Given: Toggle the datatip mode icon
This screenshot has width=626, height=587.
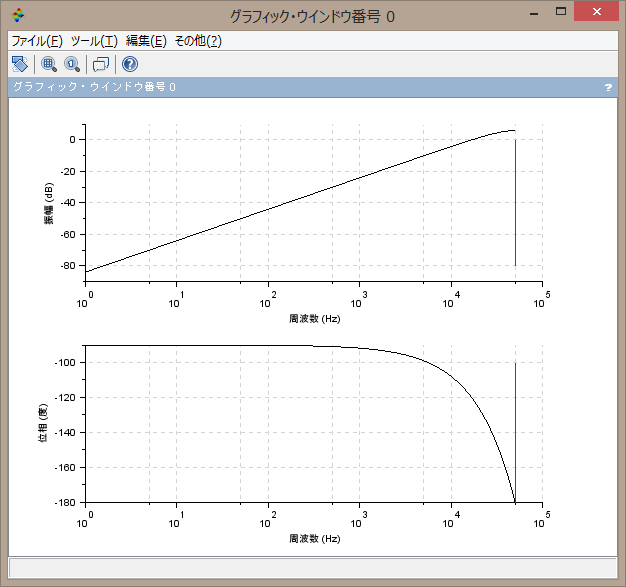Looking at the screenshot, I should pos(100,64).
